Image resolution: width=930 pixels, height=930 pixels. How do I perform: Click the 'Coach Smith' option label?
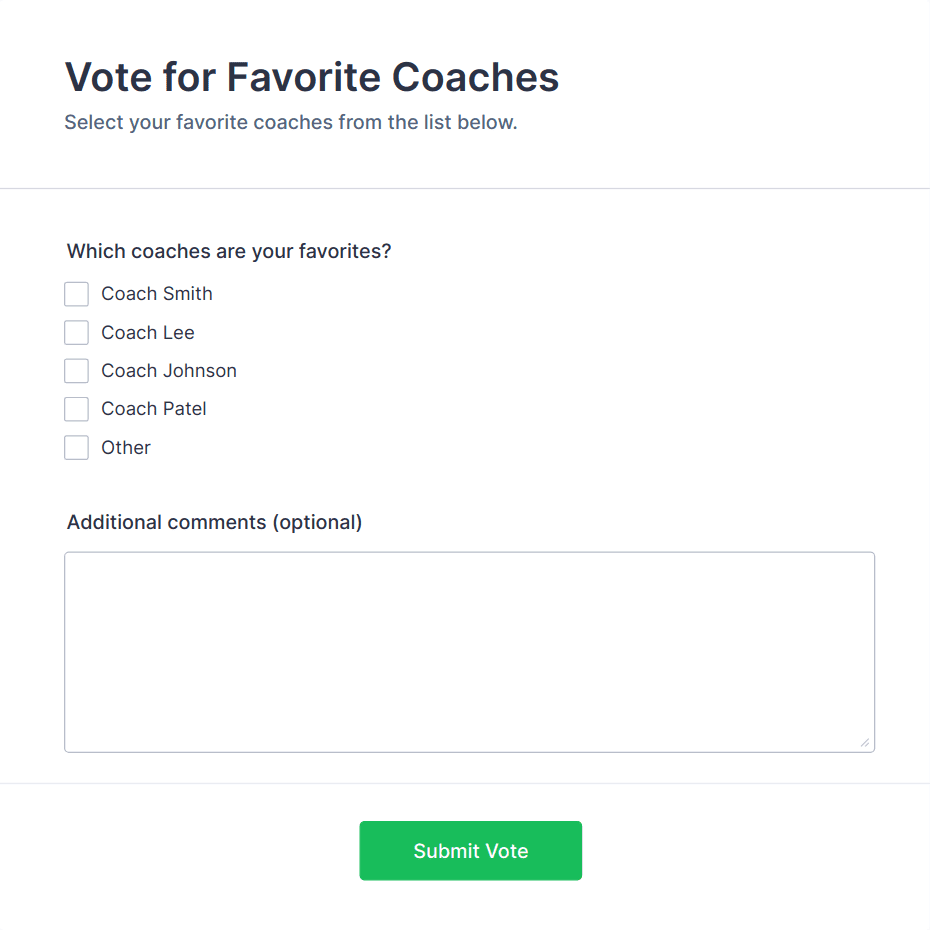(157, 294)
